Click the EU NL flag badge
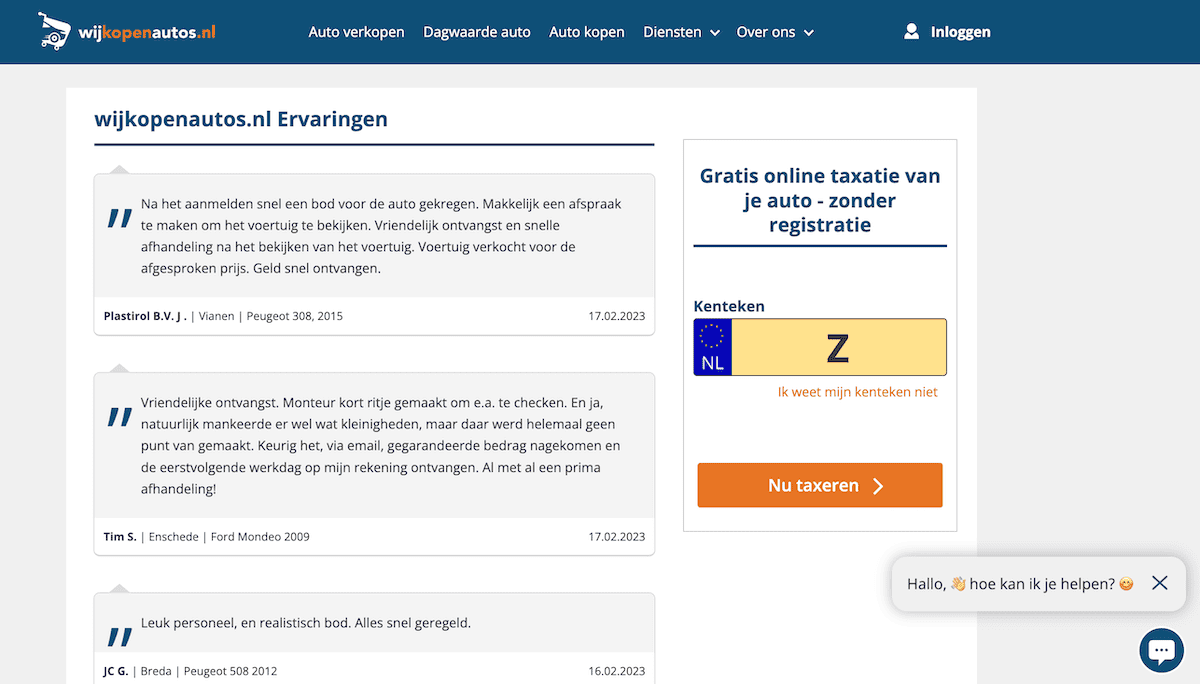1200x684 pixels. (x=713, y=348)
